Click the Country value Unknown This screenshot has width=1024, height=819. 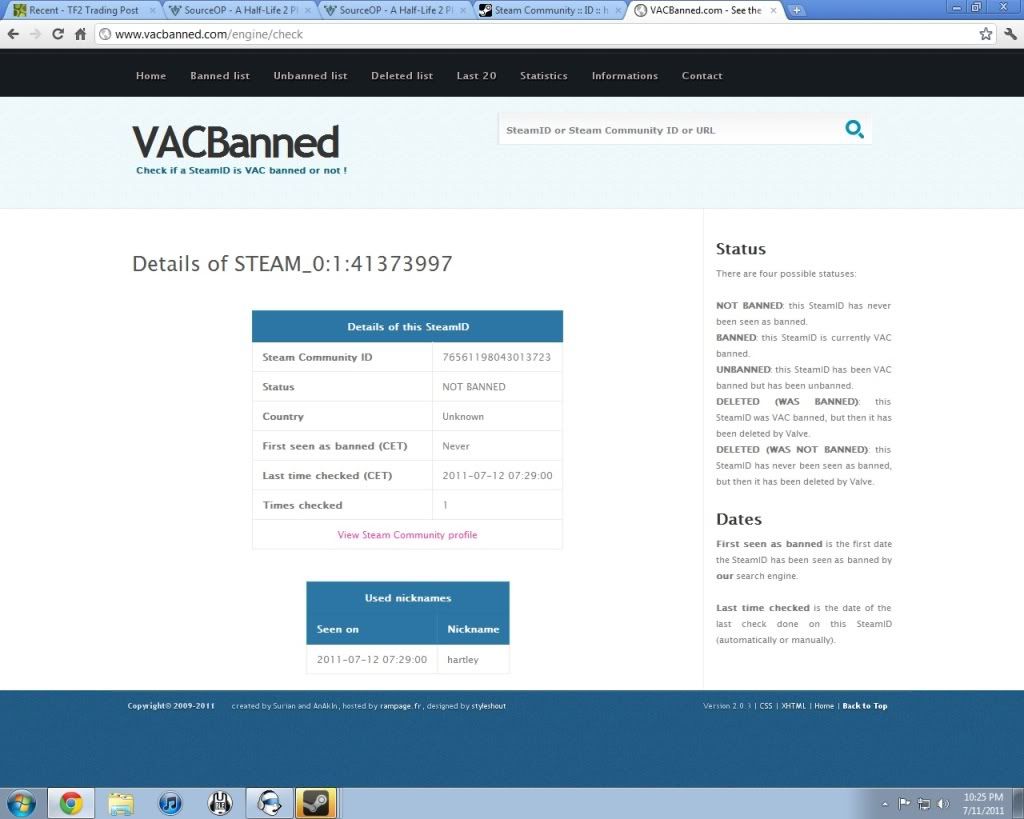tap(463, 417)
